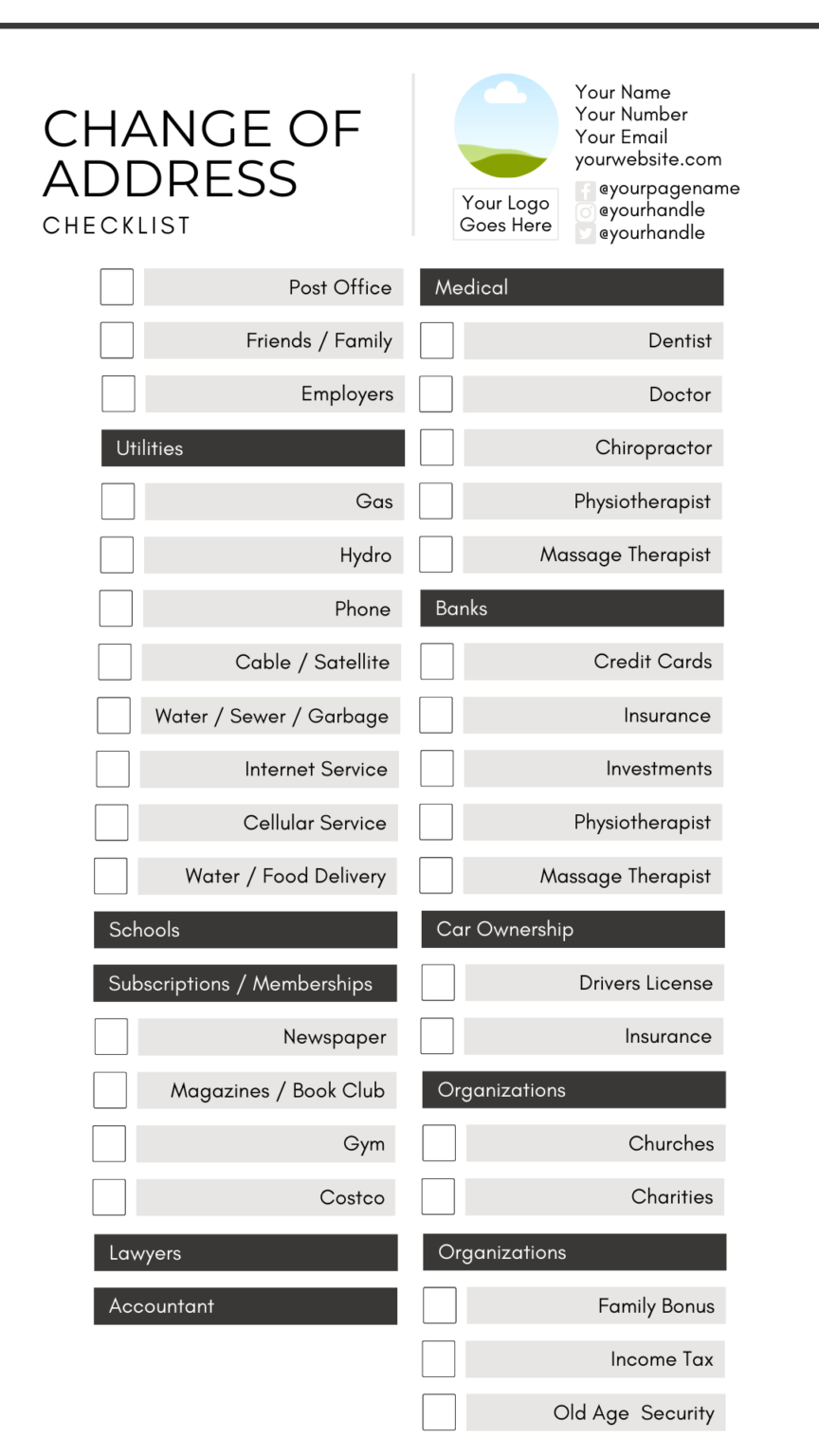Click the Facebook icon beside @yourpagename

pyautogui.click(x=586, y=190)
